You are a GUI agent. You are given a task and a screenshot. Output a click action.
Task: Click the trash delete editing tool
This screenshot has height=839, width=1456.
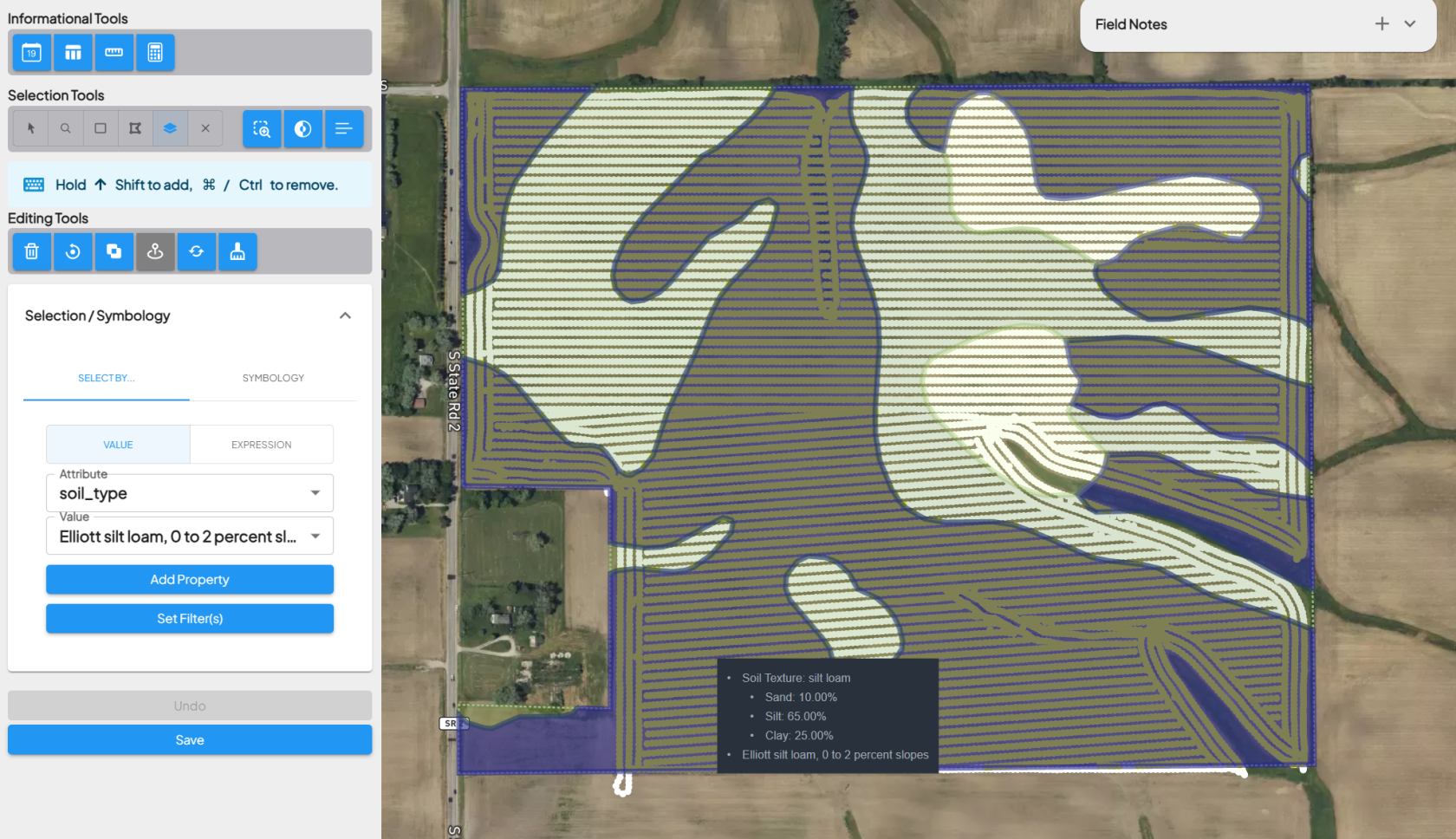click(x=32, y=251)
